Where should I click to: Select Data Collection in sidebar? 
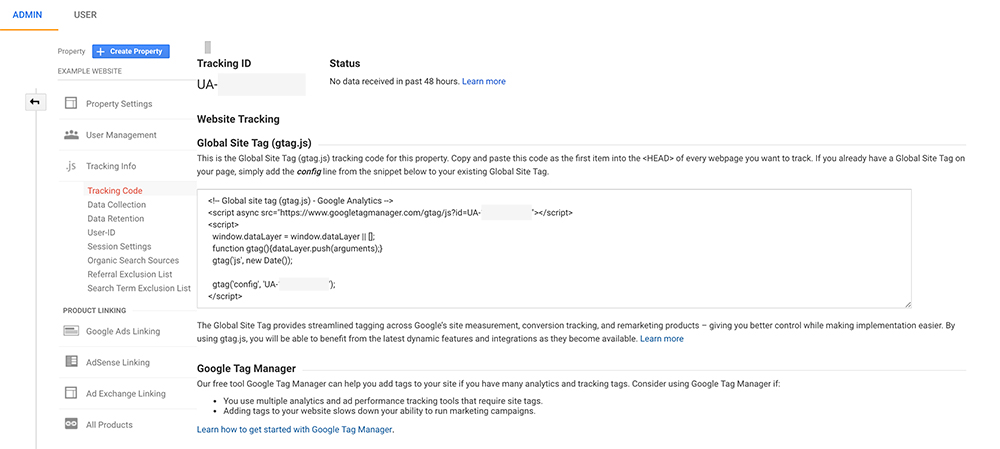pos(117,205)
